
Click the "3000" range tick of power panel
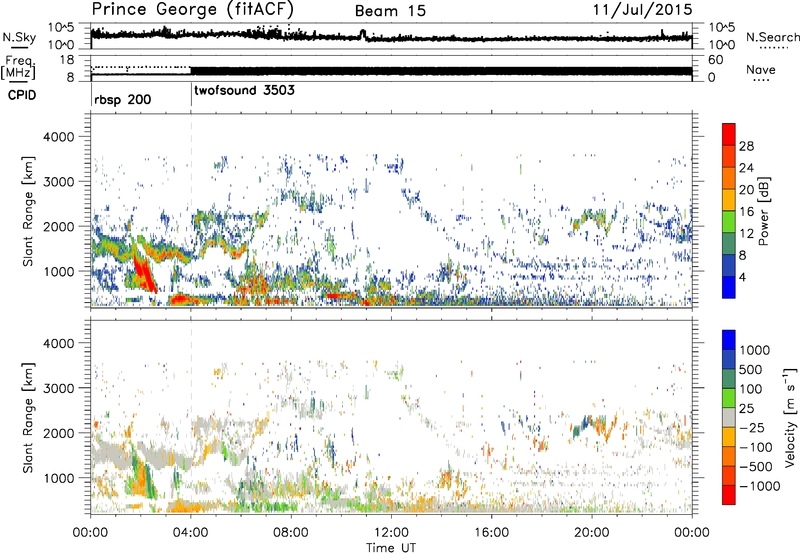pos(59,181)
